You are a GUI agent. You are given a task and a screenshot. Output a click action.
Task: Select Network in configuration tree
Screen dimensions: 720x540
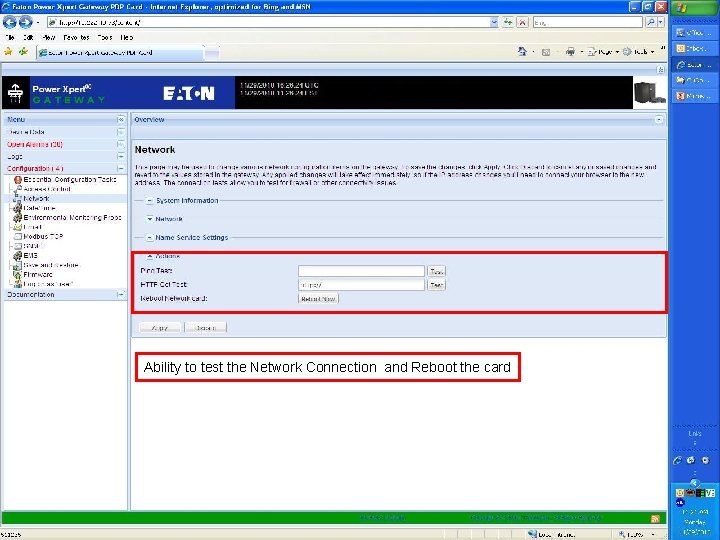point(36,198)
